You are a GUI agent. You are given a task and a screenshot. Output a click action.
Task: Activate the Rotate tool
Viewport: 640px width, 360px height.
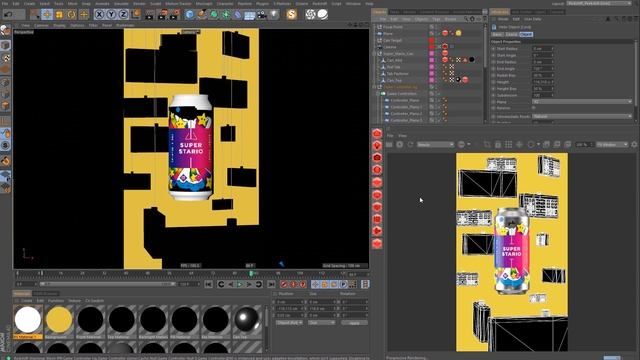71,15
